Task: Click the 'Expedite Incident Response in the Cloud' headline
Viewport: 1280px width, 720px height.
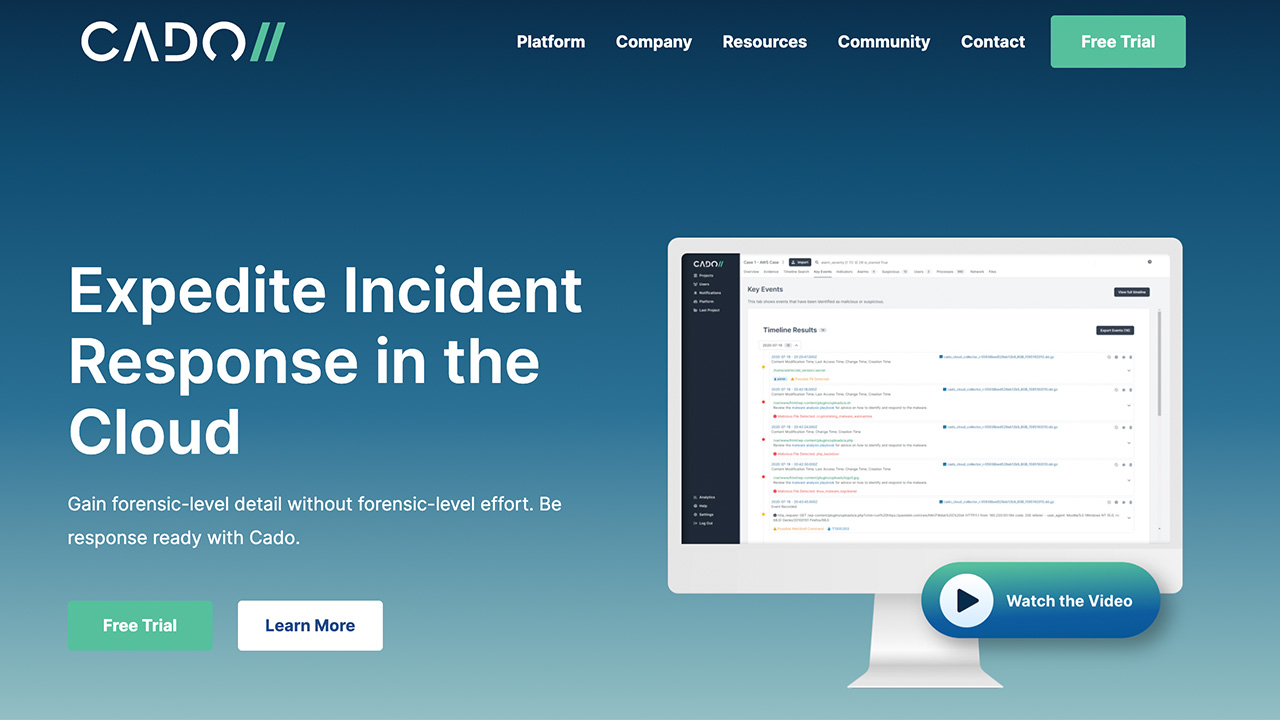Action: tap(325, 361)
